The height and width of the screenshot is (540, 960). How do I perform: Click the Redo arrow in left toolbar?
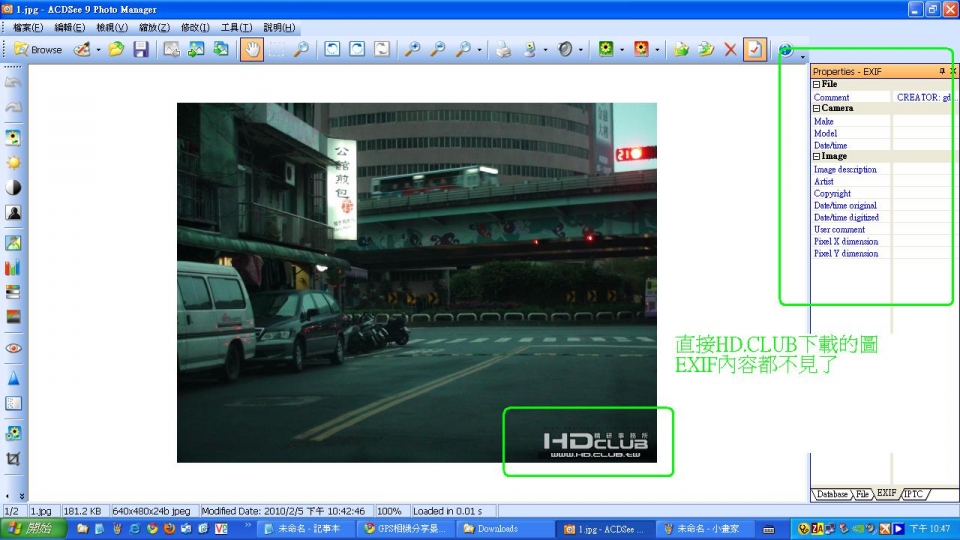click(x=13, y=107)
